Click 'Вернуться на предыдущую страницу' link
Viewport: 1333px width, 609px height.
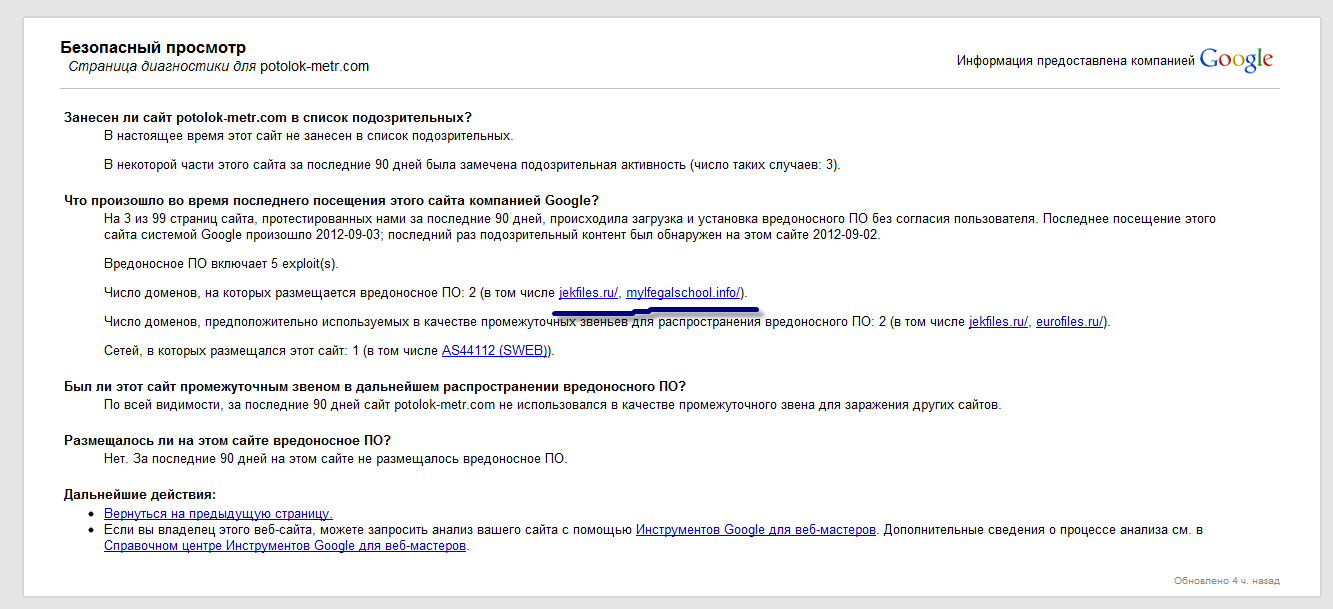tap(218, 513)
